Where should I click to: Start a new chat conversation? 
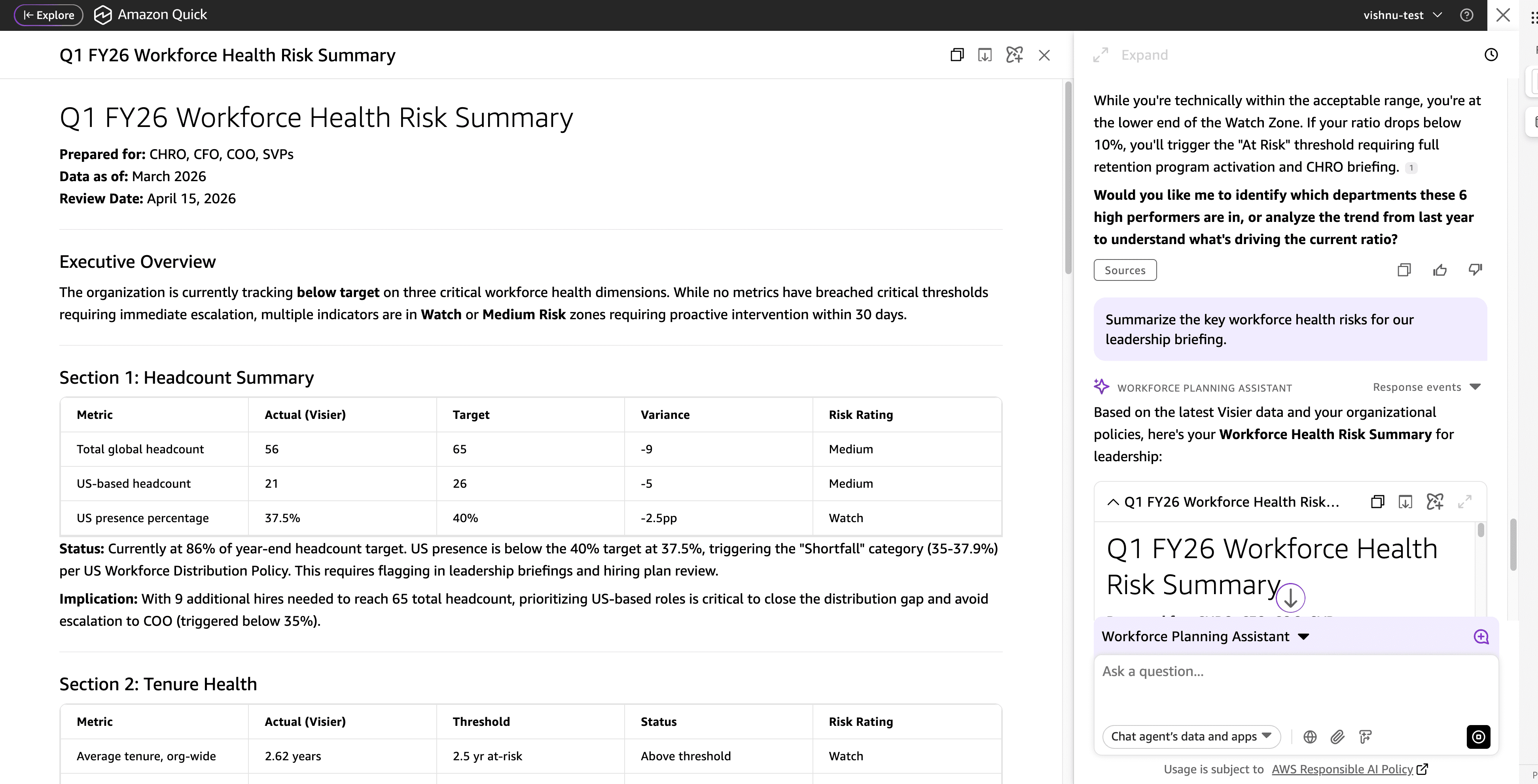point(1481,636)
